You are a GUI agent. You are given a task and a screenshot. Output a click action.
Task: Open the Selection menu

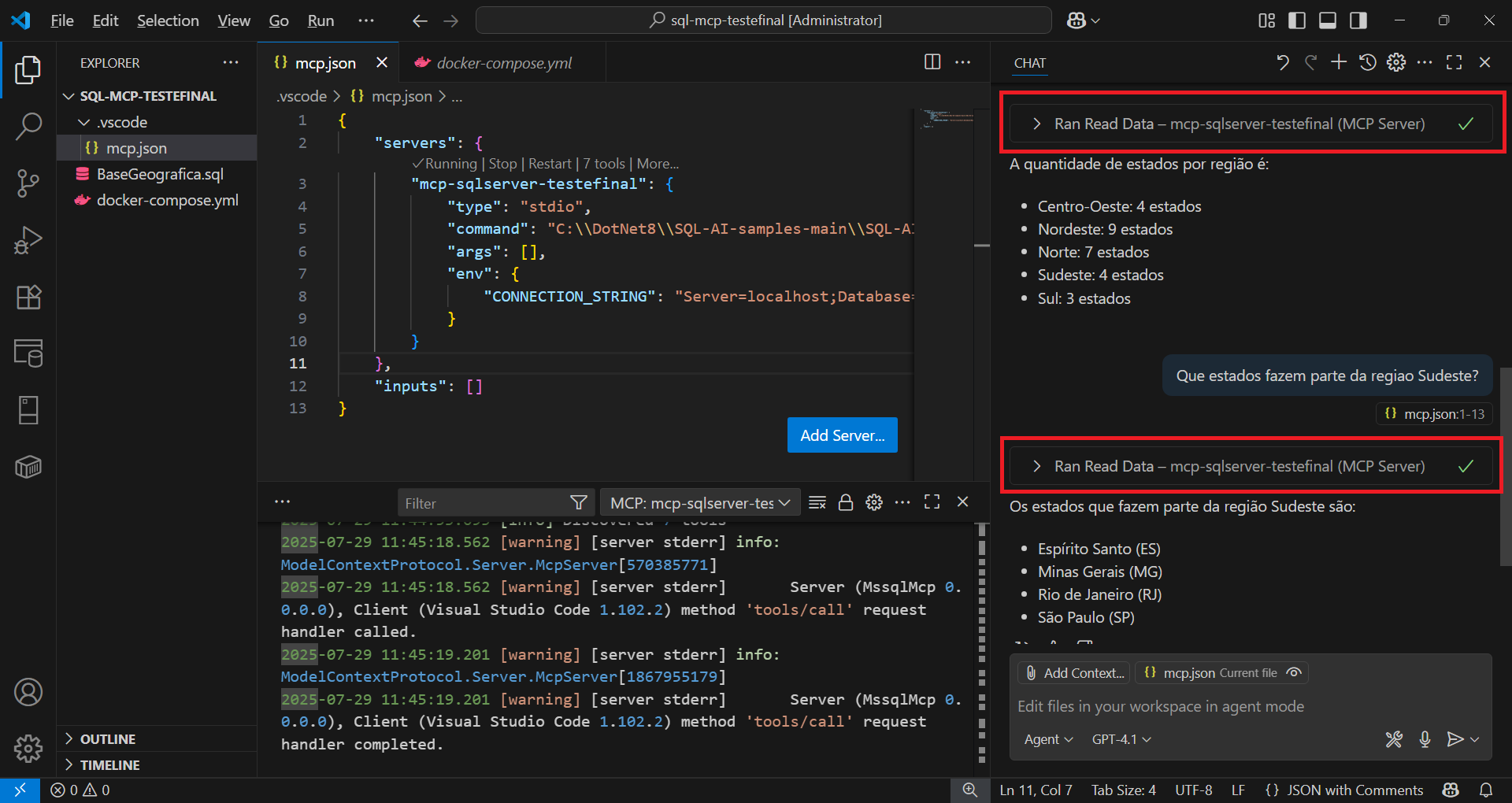[x=168, y=20]
